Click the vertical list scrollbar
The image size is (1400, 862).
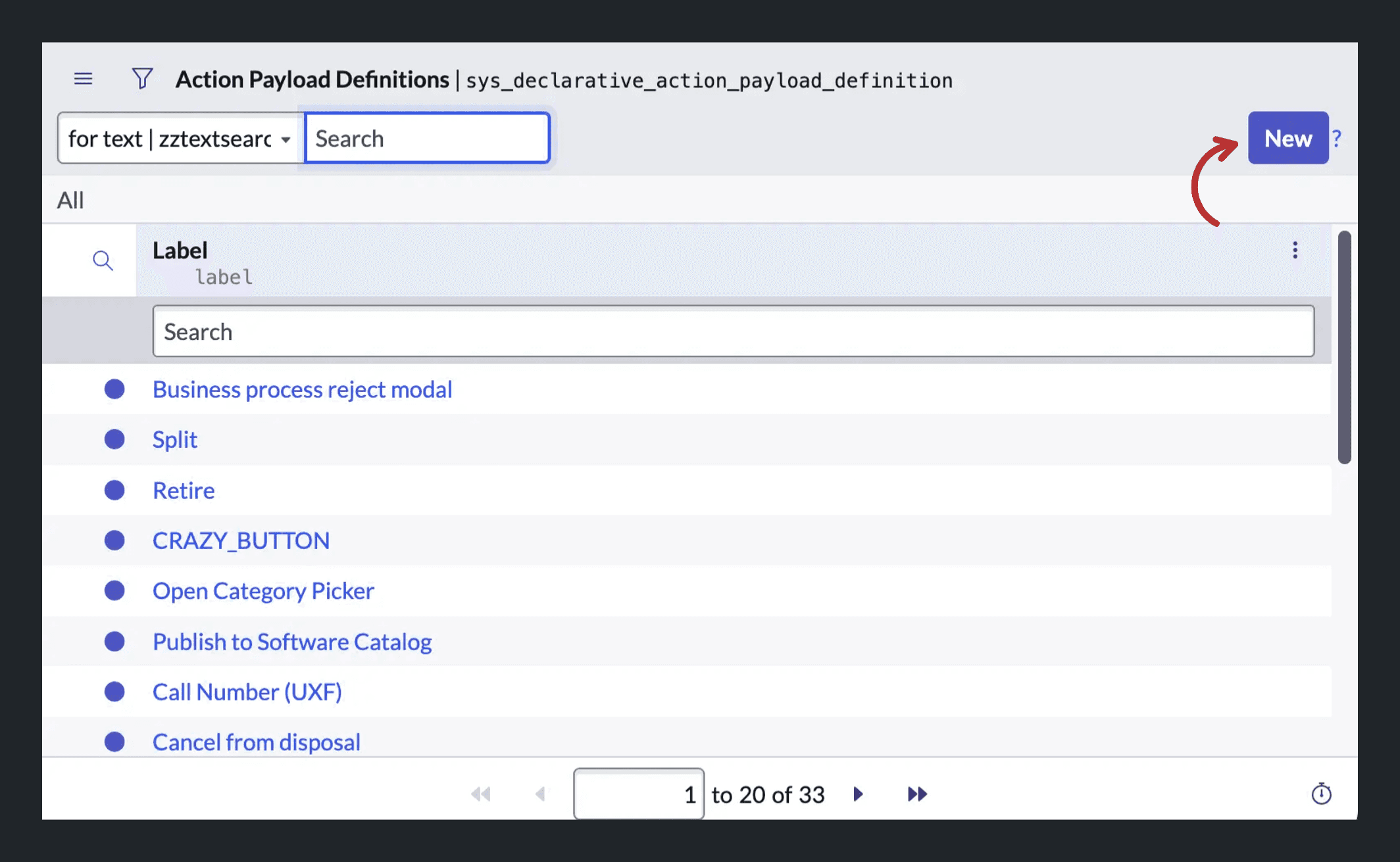(1344, 347)
